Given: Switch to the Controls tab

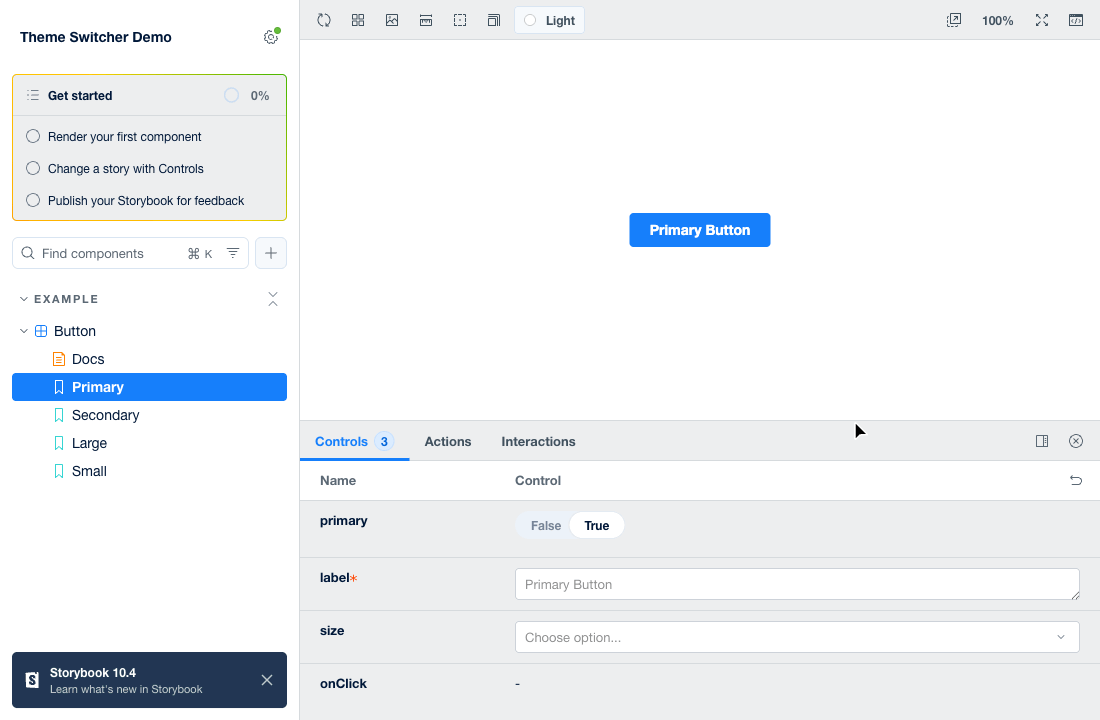Looking at the screenshot, I should click(x=354, y=441).
